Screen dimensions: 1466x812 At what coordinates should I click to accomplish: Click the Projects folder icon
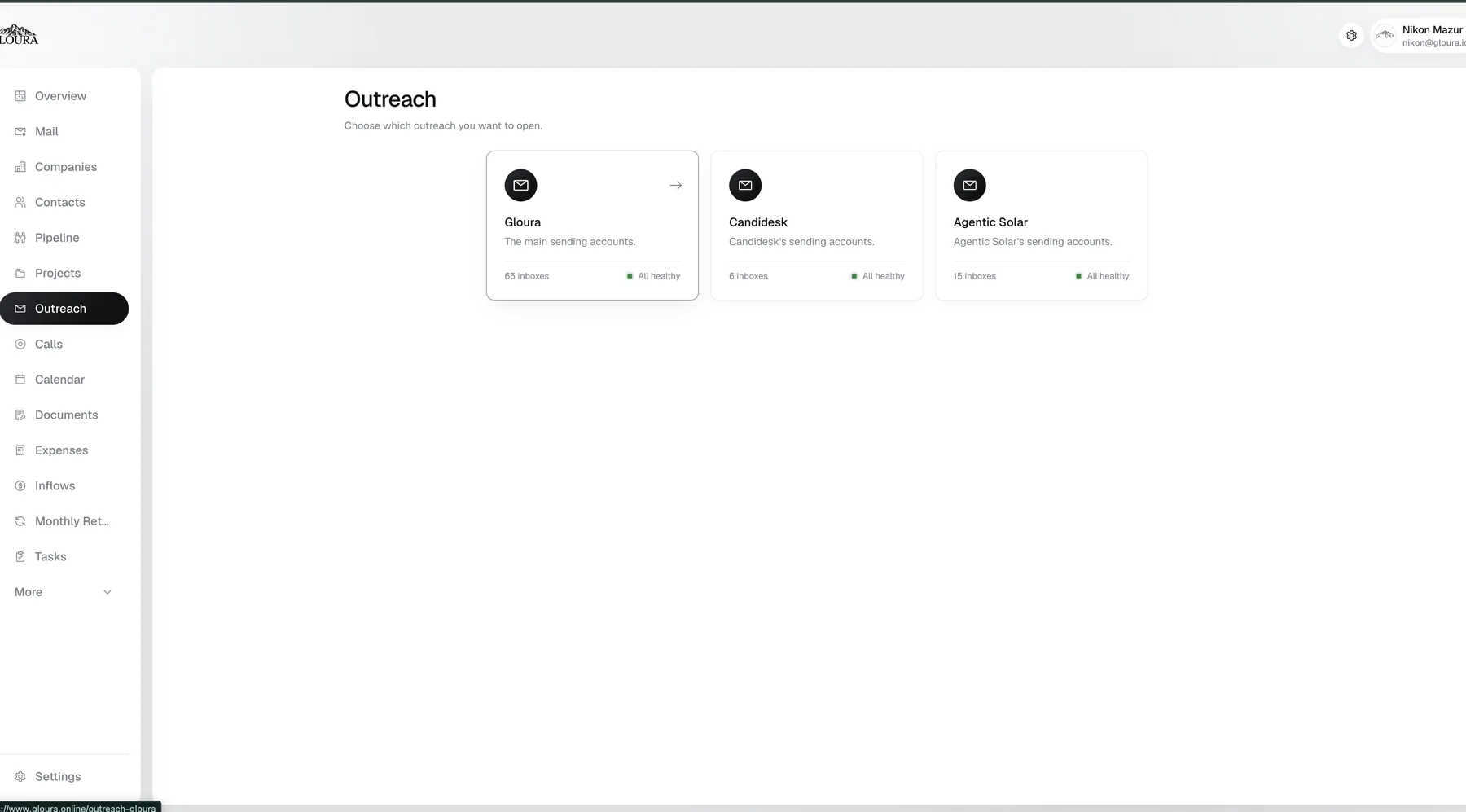point(20,273)
